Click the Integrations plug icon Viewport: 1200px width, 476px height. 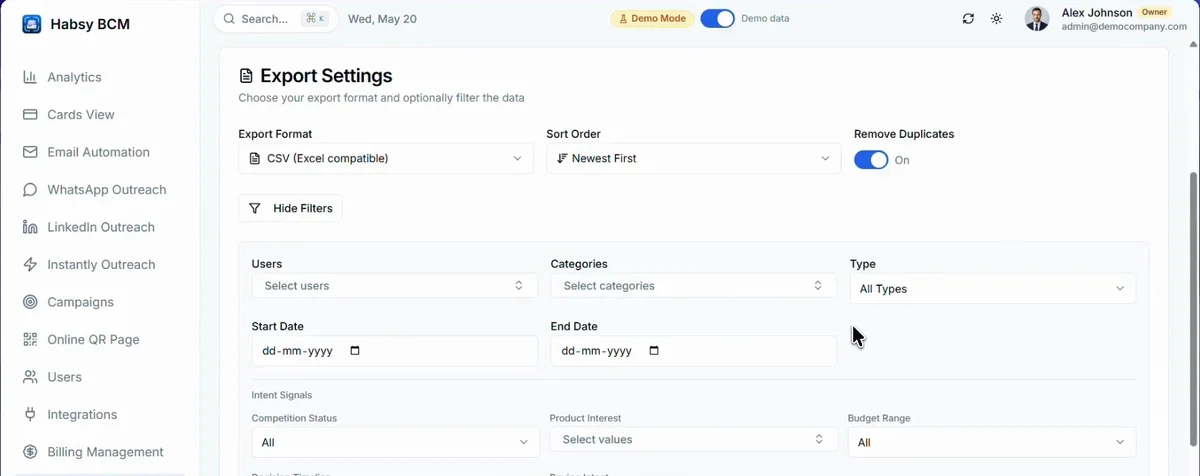pyautogui.click(x=30, y=415)
